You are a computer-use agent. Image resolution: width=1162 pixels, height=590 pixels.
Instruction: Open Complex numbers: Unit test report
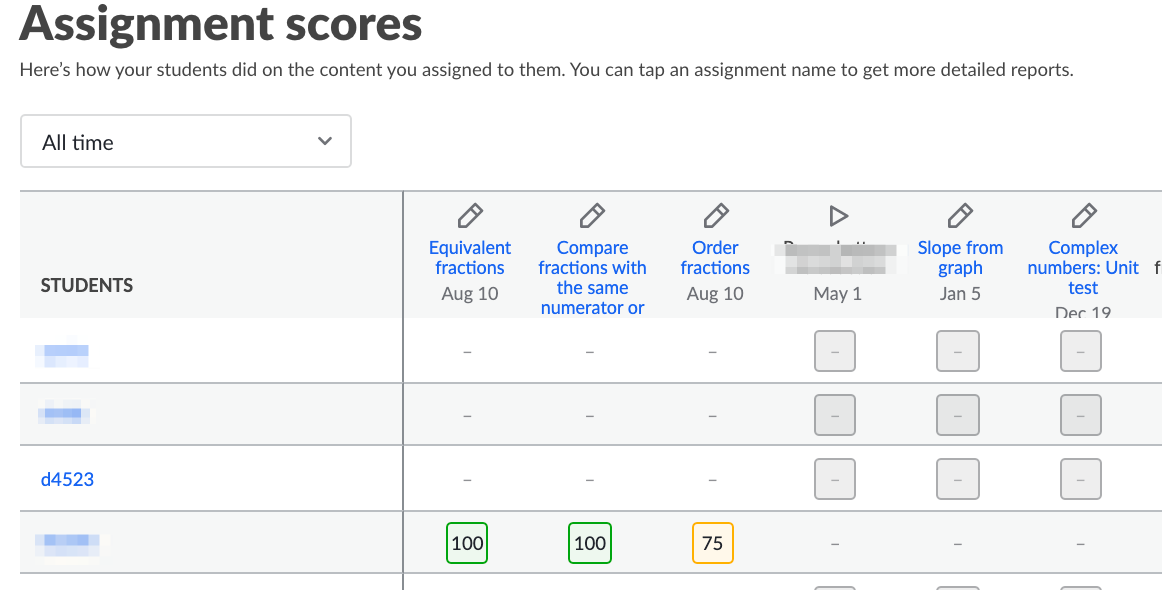(1083, 268)
